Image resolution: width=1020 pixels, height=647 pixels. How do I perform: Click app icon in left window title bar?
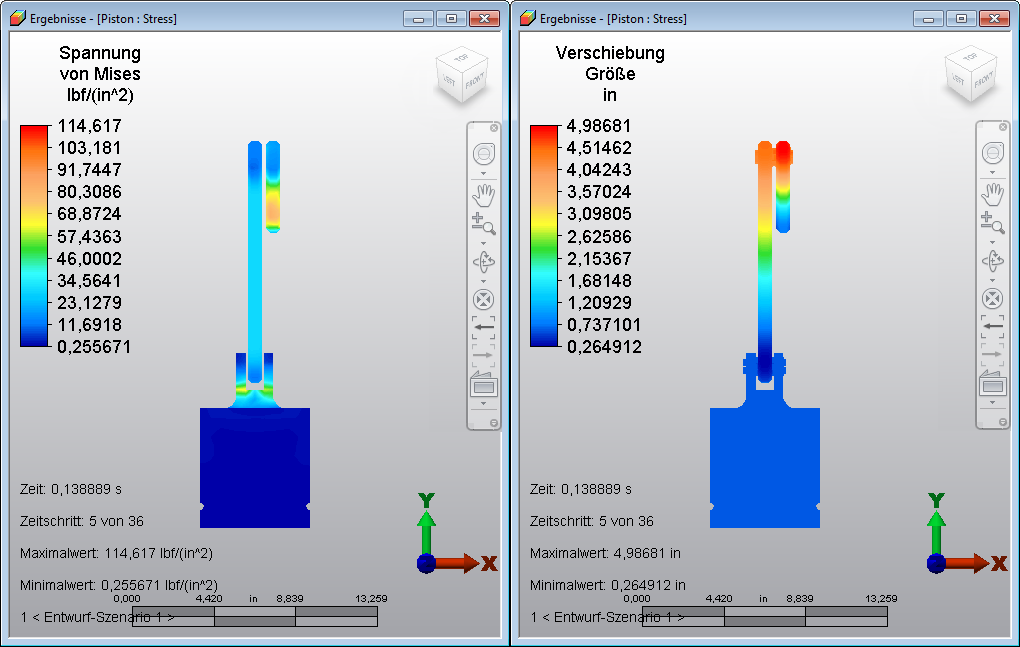[18, 18]
